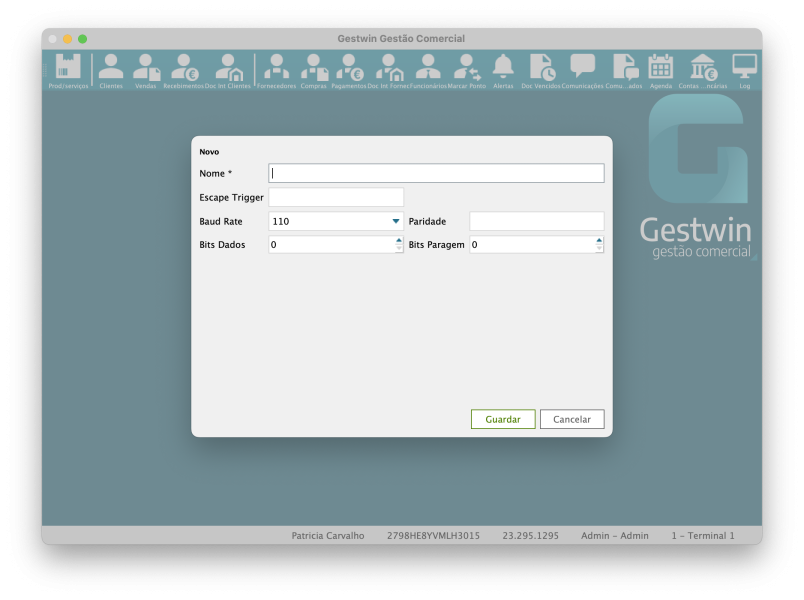Screen dimensions: 804x600
Task: Open the Fornecedores module
Action: click(x=276, y=70)
